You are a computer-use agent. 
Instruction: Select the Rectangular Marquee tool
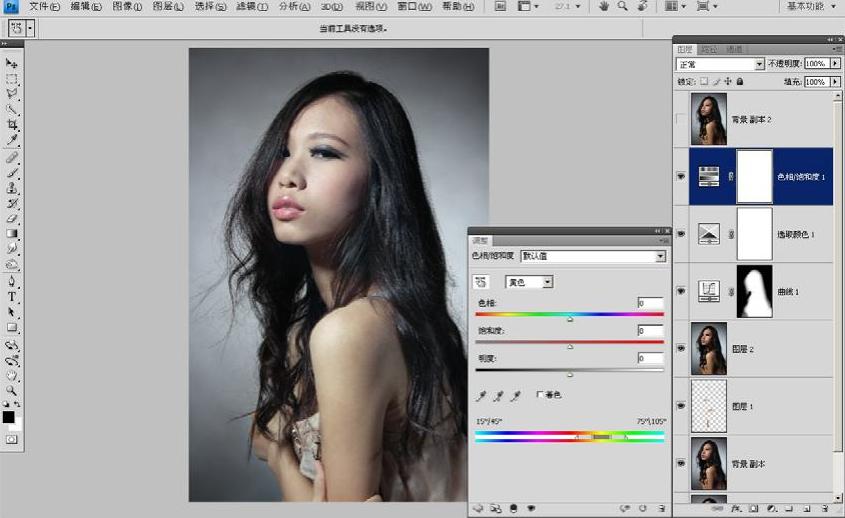pyautogui.click(x=11, y=79)
